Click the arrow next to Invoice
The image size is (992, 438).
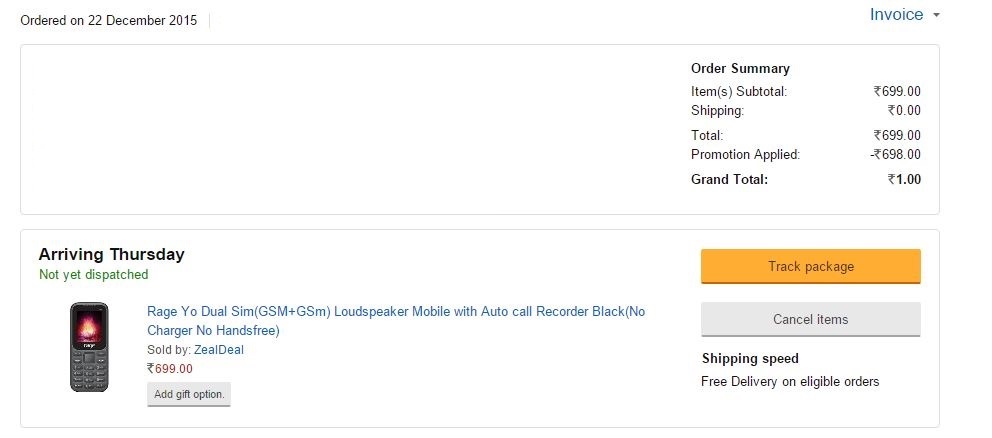936,15
